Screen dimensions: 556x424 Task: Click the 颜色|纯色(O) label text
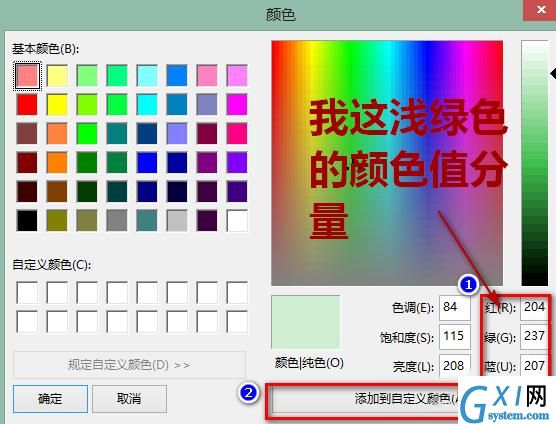coord(309,363)
